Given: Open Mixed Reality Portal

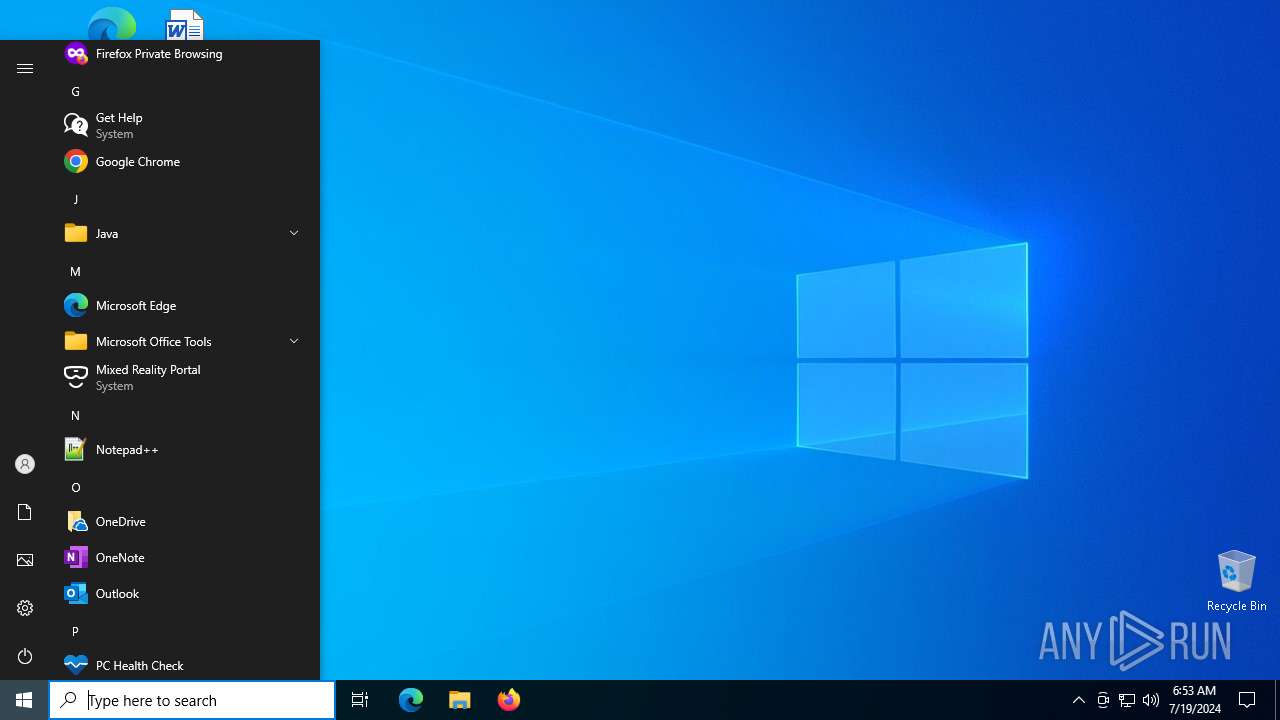Looking at the screenshot, I should pos(185,377).
